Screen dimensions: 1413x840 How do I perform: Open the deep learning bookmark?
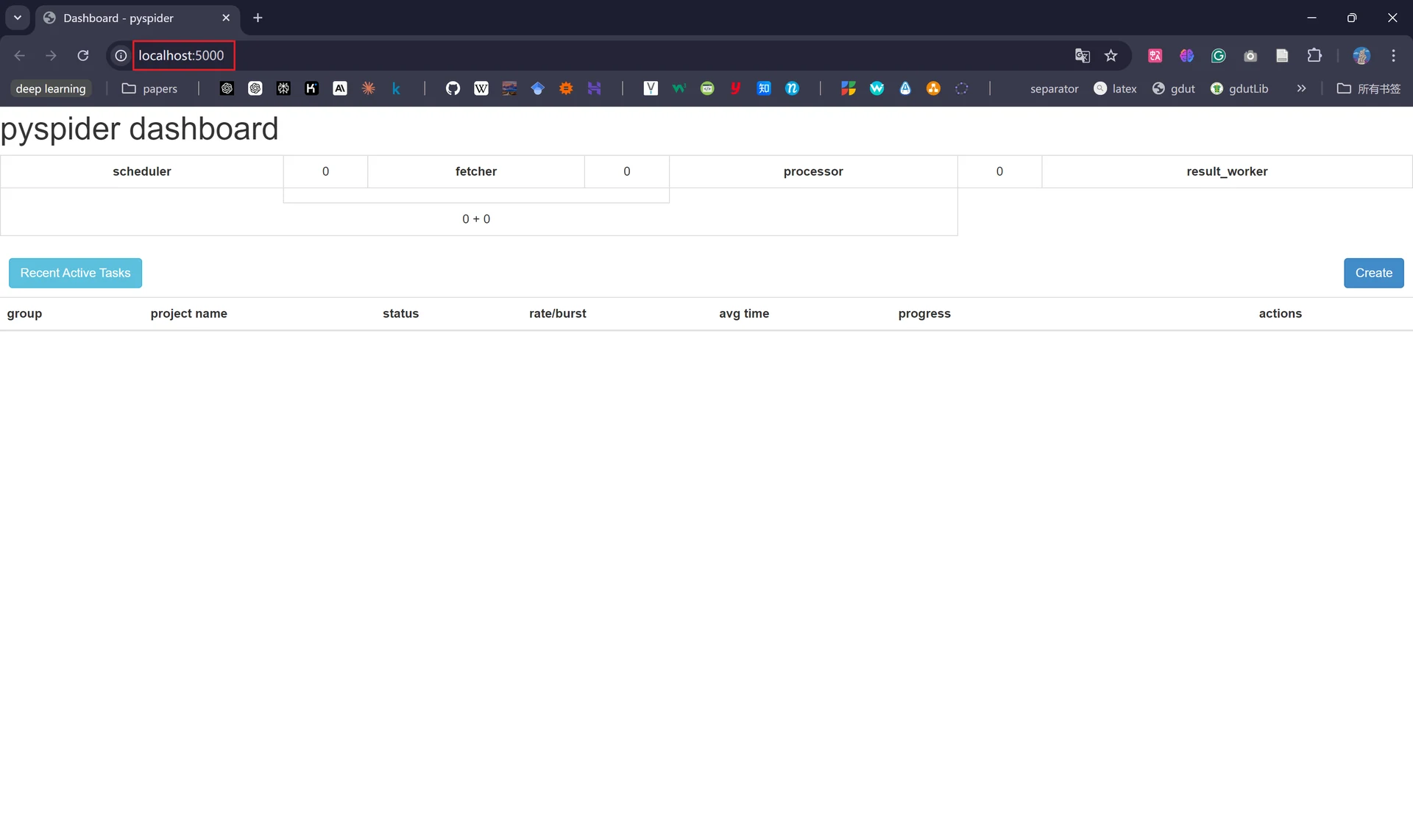point(51,88)
